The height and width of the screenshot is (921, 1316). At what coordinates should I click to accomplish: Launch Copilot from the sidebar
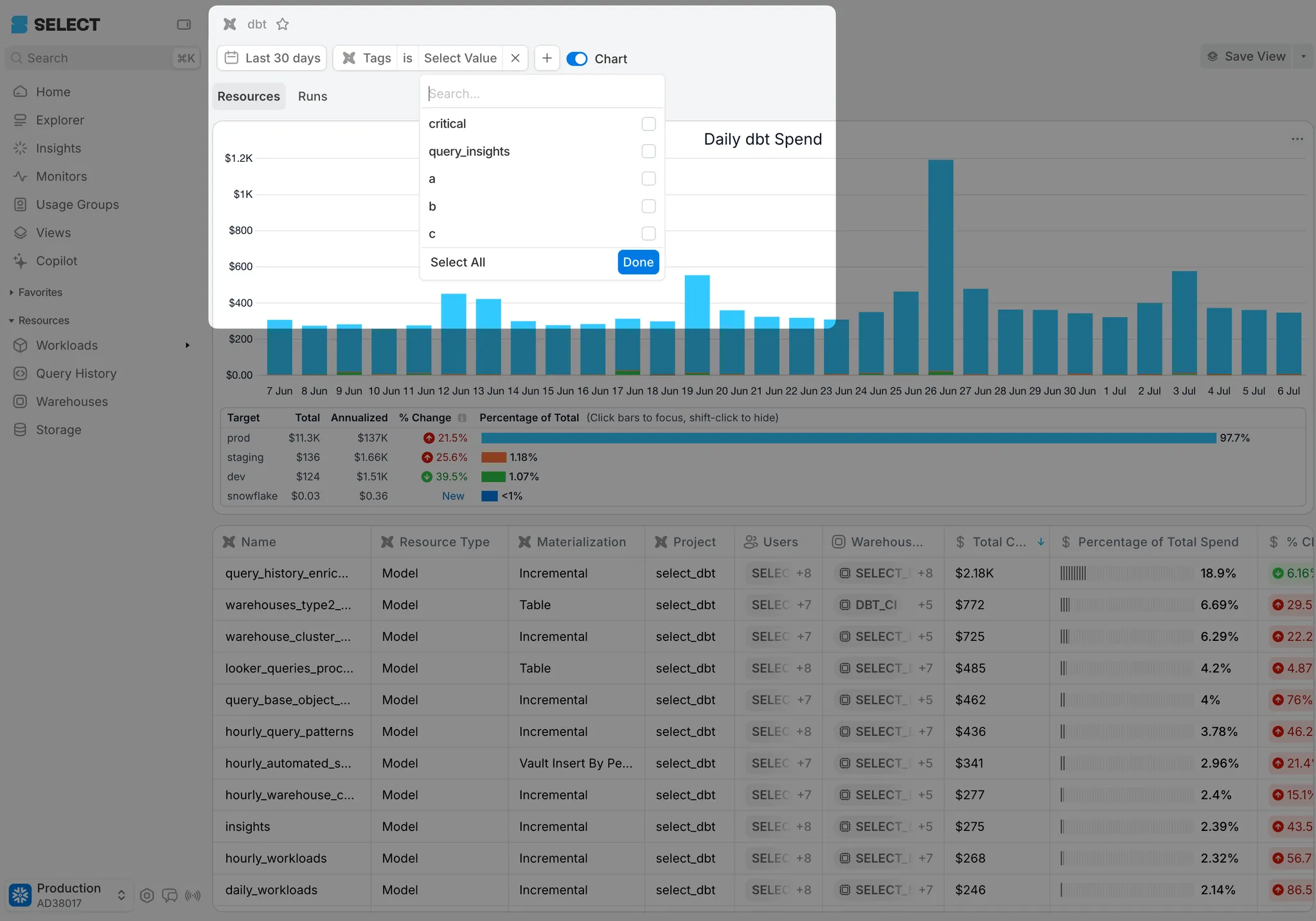click(57, 261)
